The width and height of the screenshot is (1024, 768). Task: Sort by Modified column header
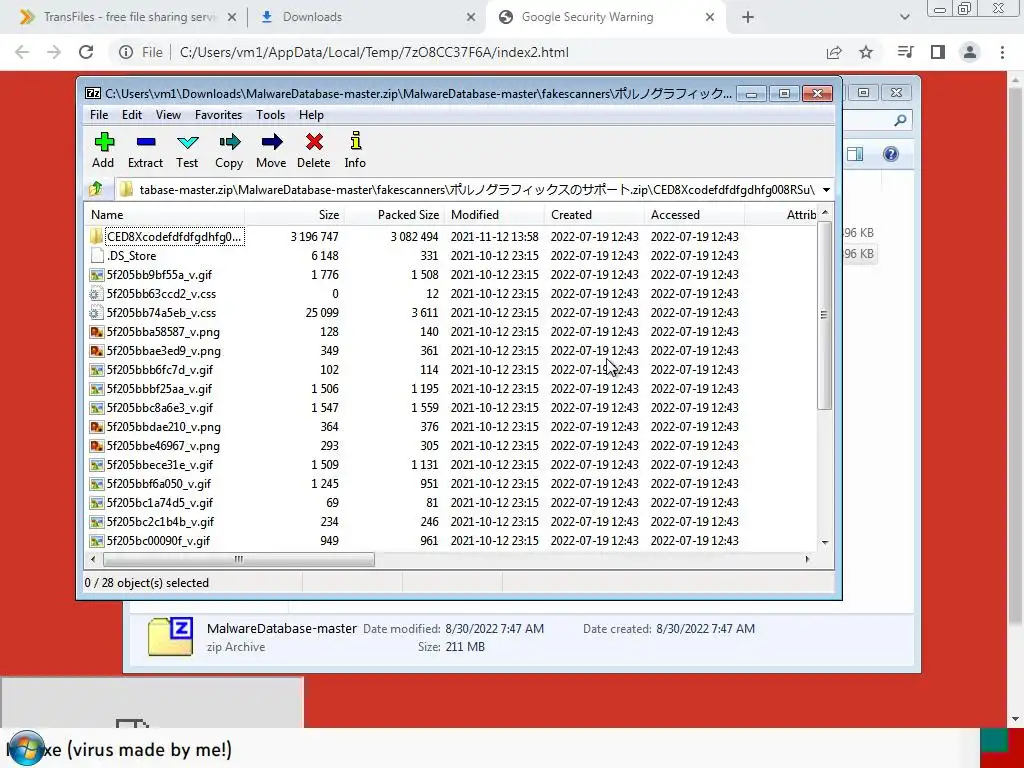[x=494, y=215]
